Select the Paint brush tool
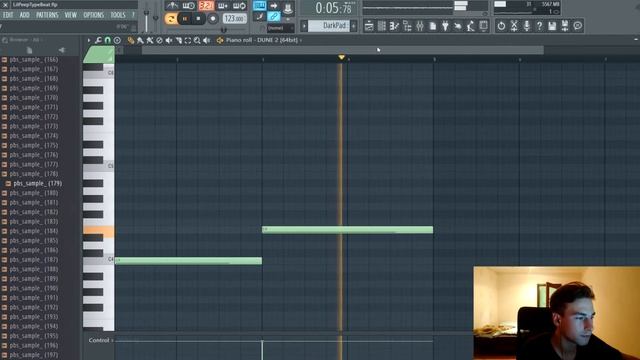 coord(140,40)
